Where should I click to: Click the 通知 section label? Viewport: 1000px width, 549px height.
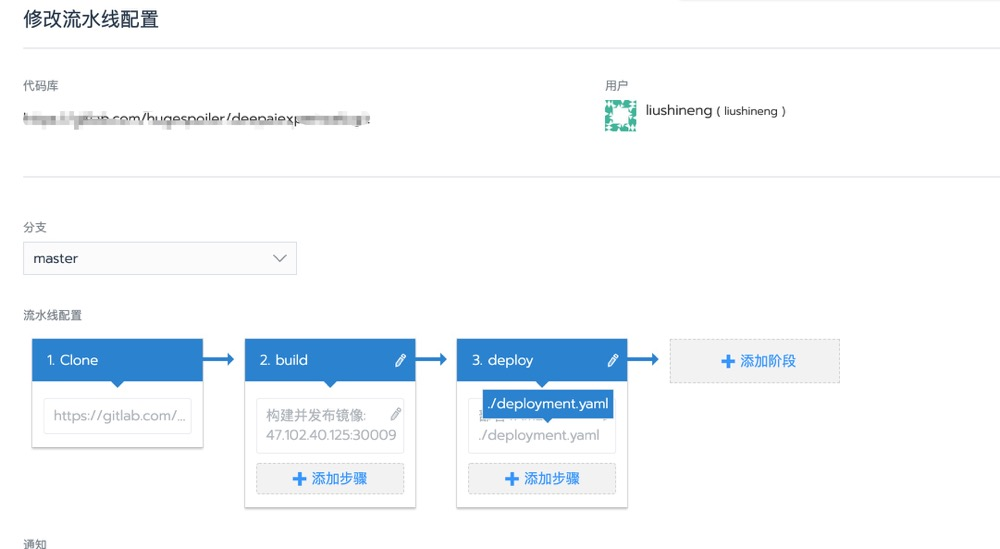click(x=35, y=544)
